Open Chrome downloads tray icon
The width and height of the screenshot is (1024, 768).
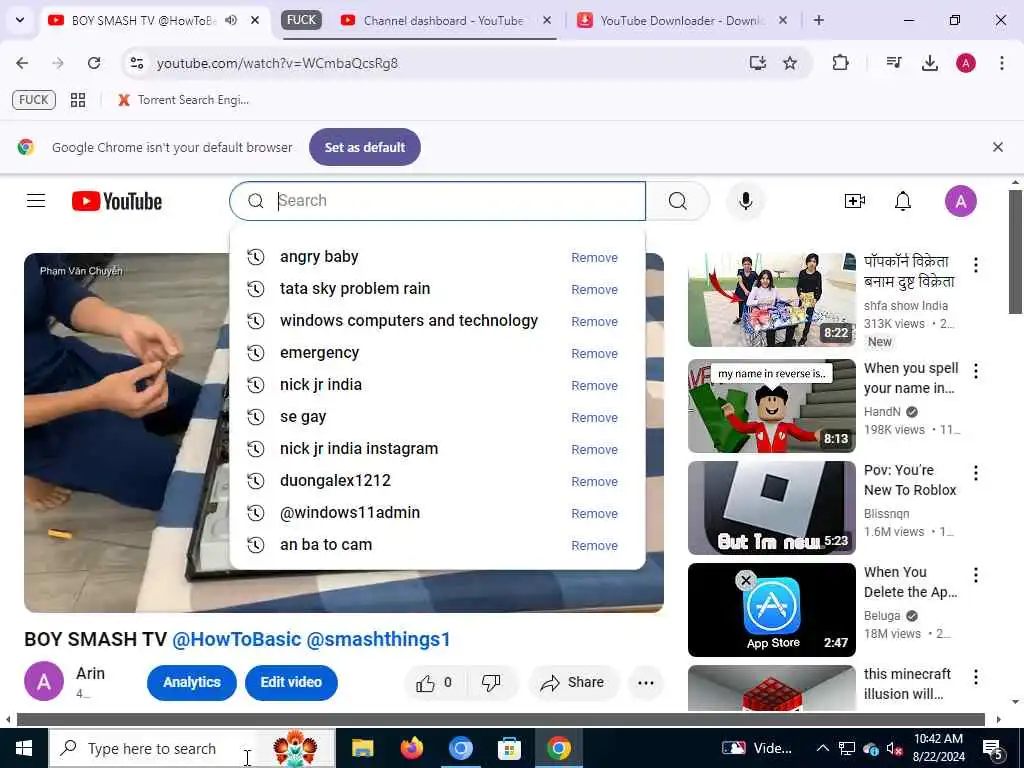[929, 63]
